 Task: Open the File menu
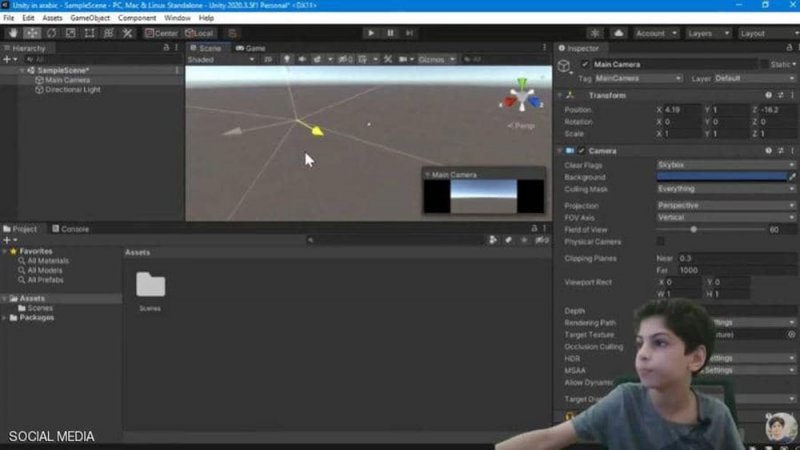point(9,18)
